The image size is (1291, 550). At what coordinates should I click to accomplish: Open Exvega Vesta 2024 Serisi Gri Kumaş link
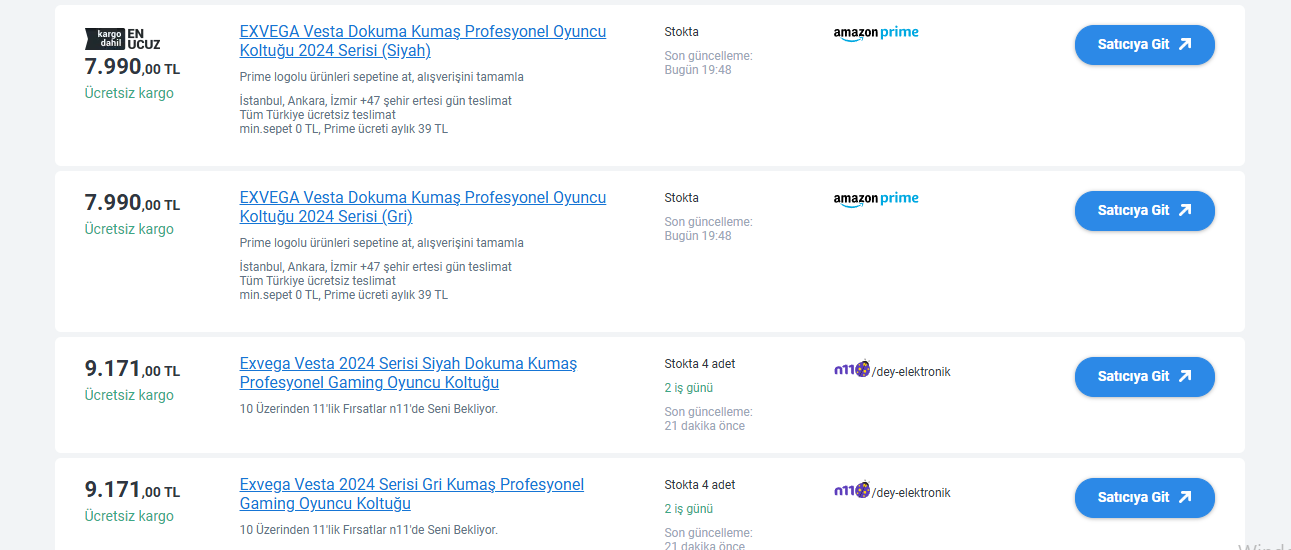point(412,494)
